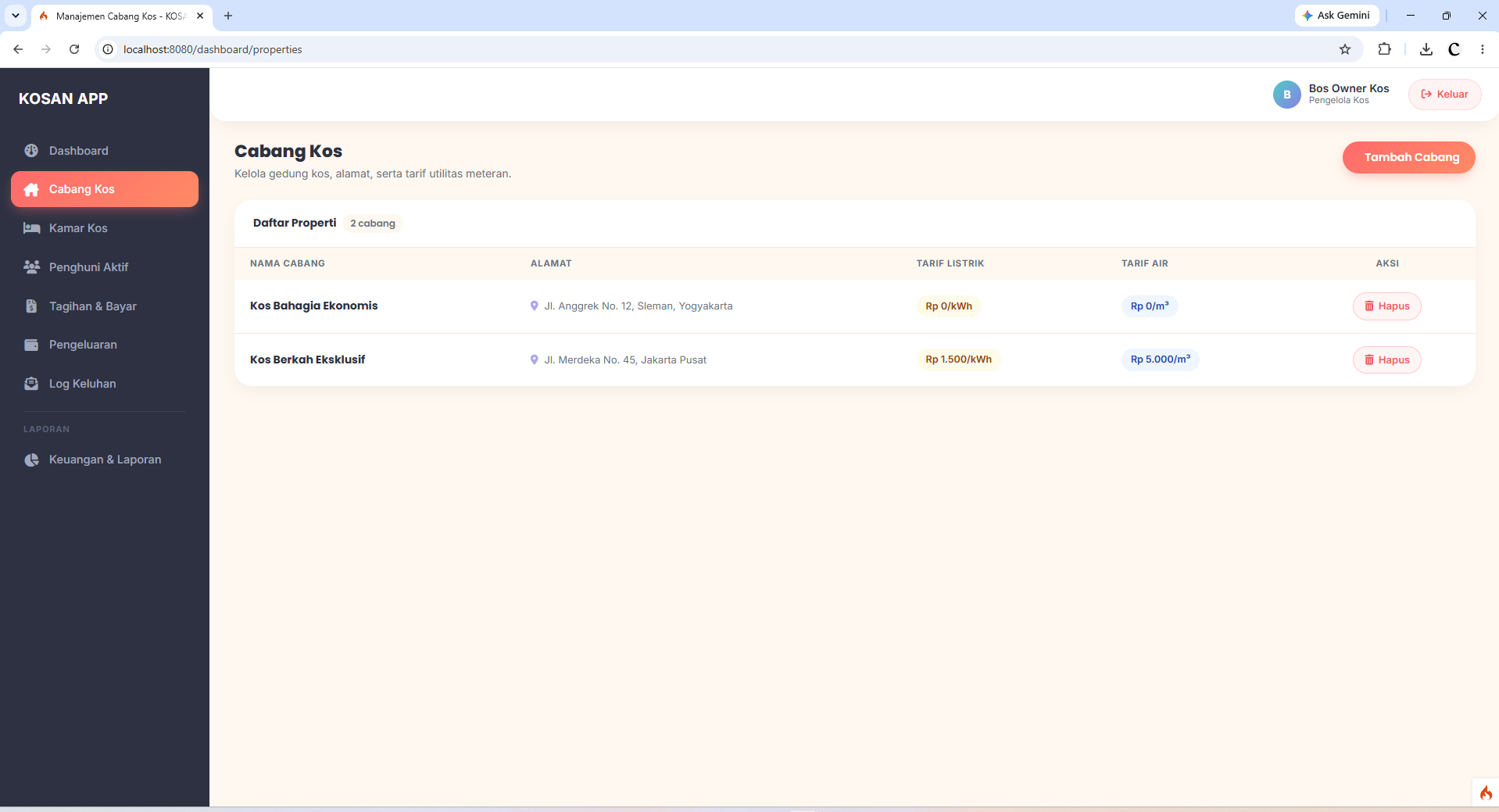Click the Rp 0/m³ water tariff badge

click(x=1150, y=306)
